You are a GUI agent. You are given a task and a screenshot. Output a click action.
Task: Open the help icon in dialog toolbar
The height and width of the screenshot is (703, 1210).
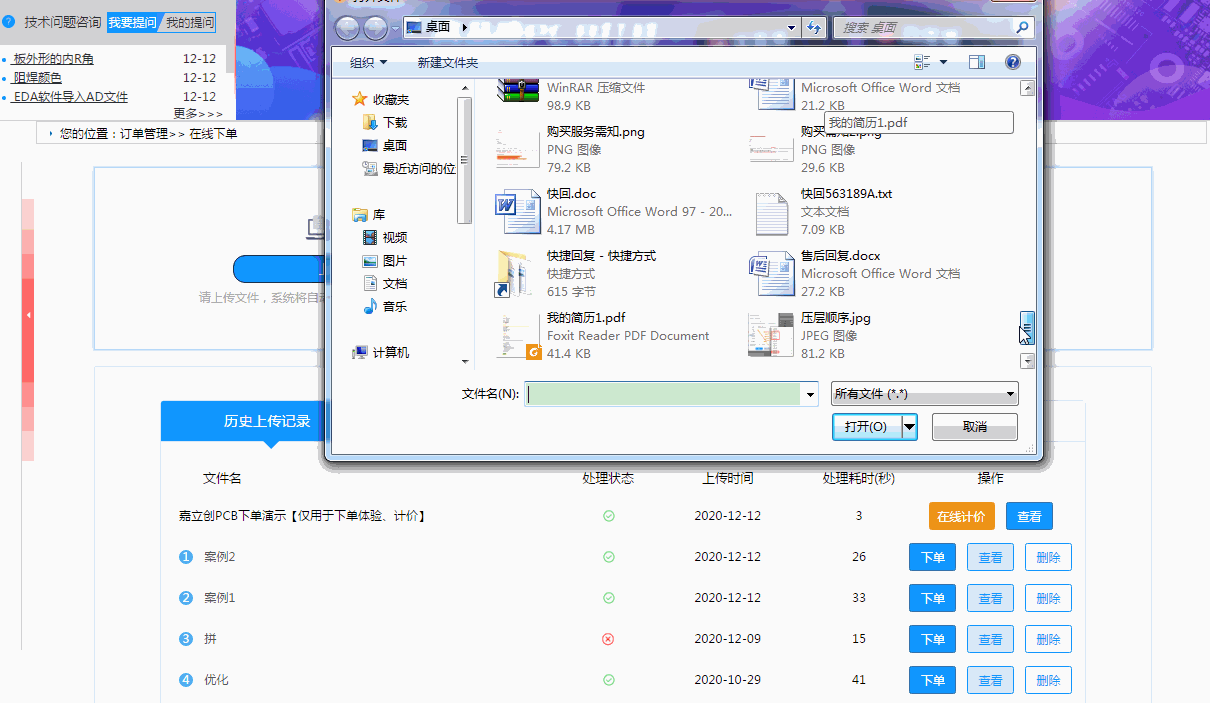click(x=1012, y=62)
